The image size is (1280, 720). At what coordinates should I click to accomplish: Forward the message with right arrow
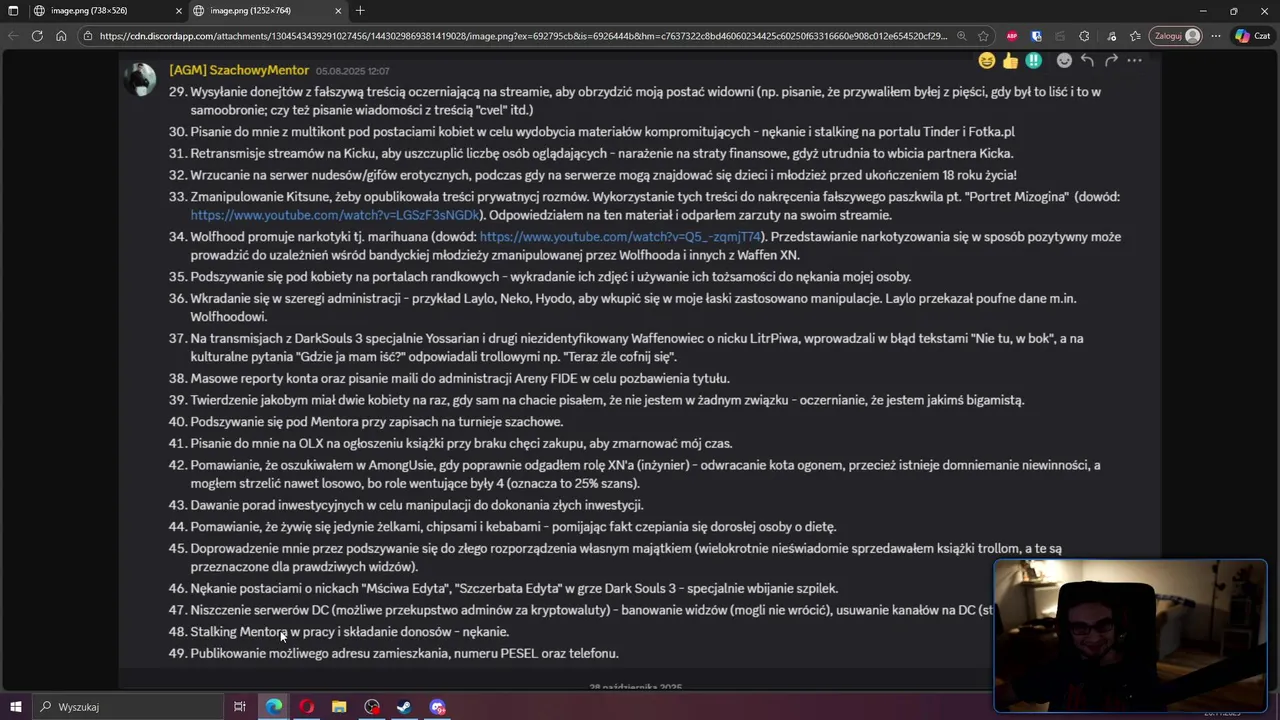pos(1111,61)
